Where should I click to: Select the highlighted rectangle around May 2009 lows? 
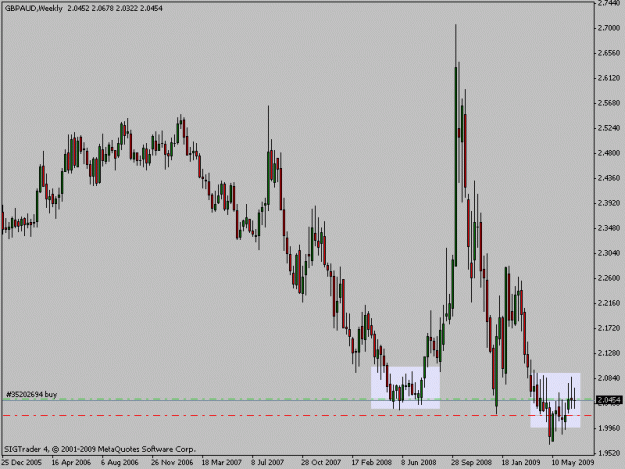coord(555,400)
